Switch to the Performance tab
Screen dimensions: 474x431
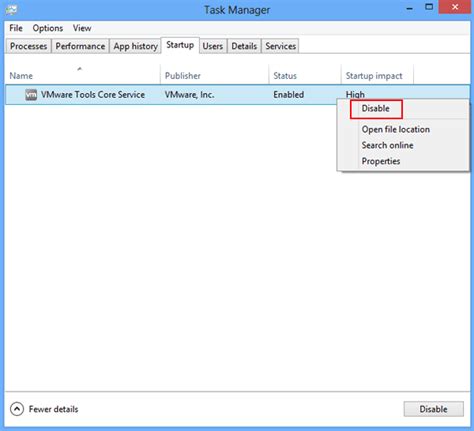(x=80, y=46)
